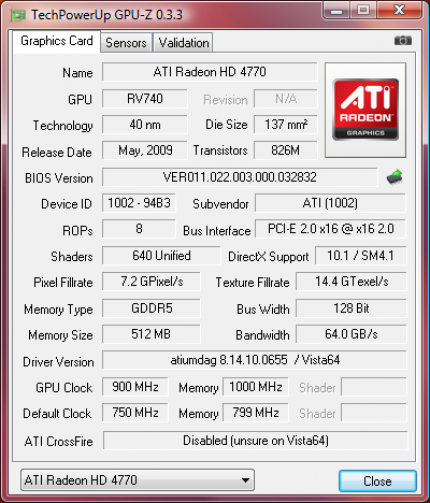Minimize the GPU-Z window
This screenshot has width=430, height=503.
[x=336, y=10]
